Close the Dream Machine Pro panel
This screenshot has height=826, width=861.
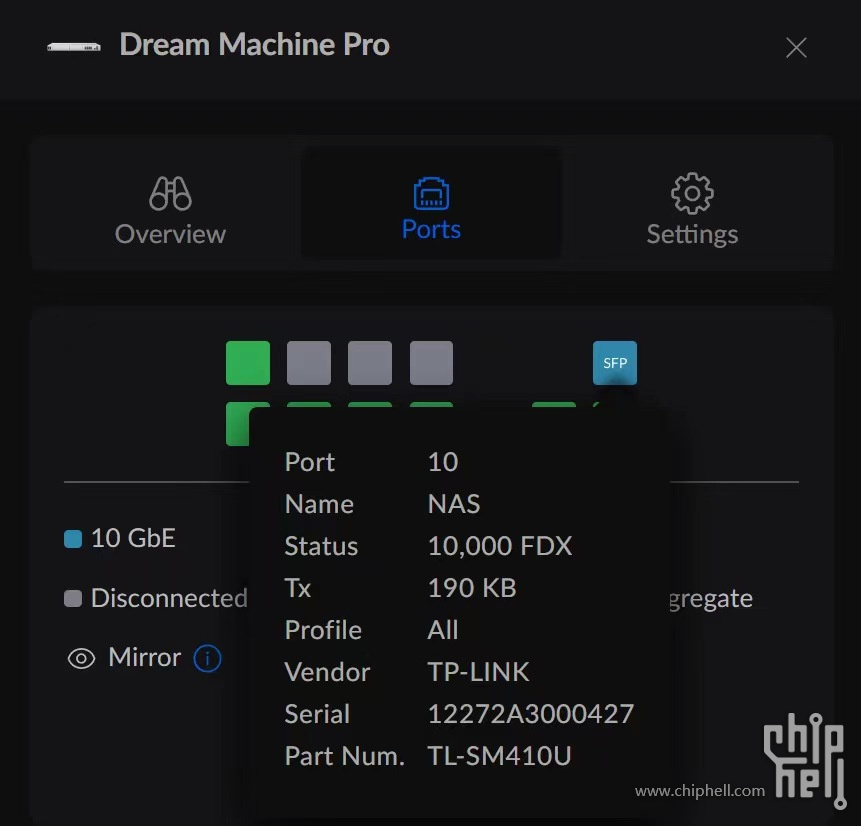tap(796, 48)
